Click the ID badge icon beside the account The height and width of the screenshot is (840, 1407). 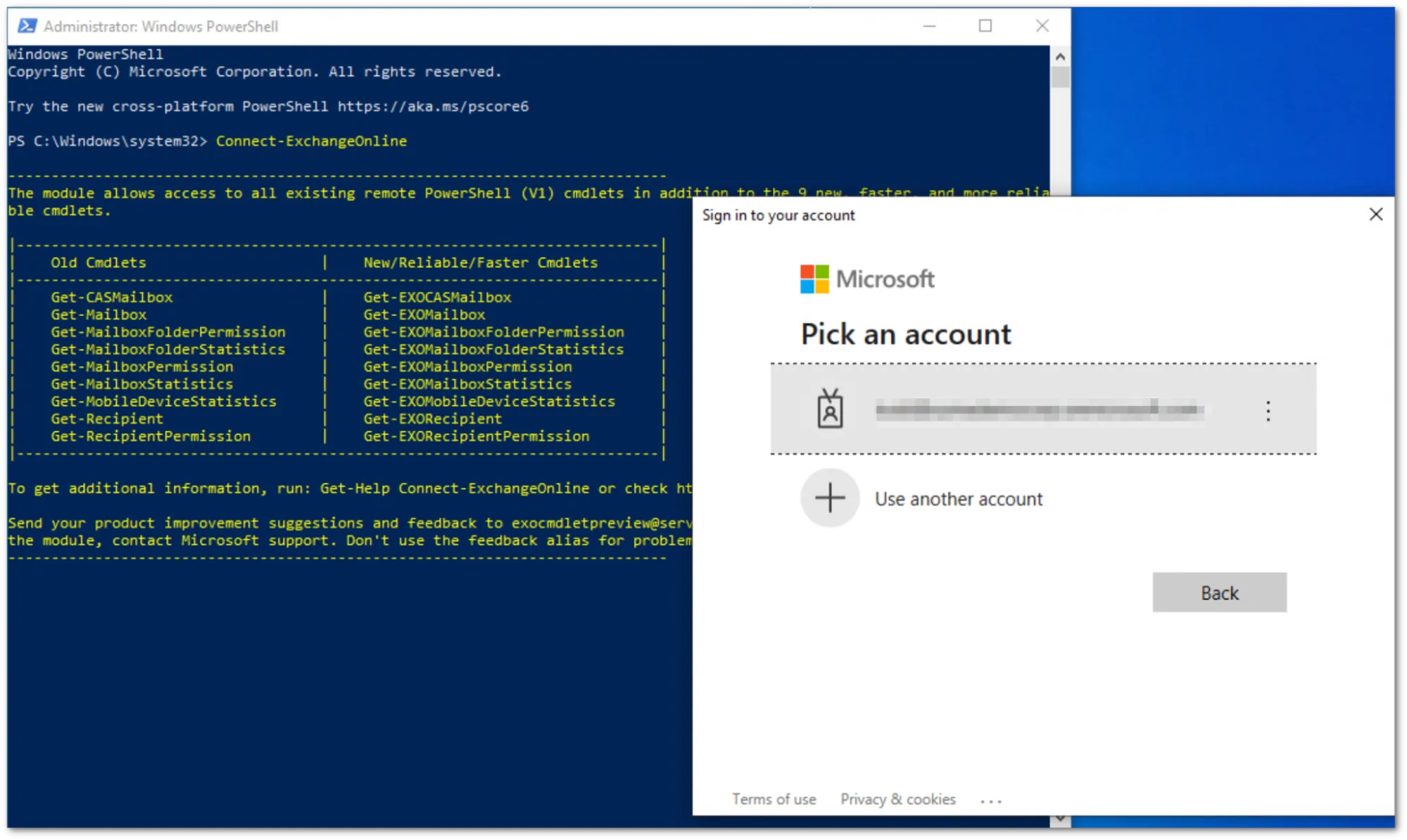pyautogui.click(x=831, y=409)
